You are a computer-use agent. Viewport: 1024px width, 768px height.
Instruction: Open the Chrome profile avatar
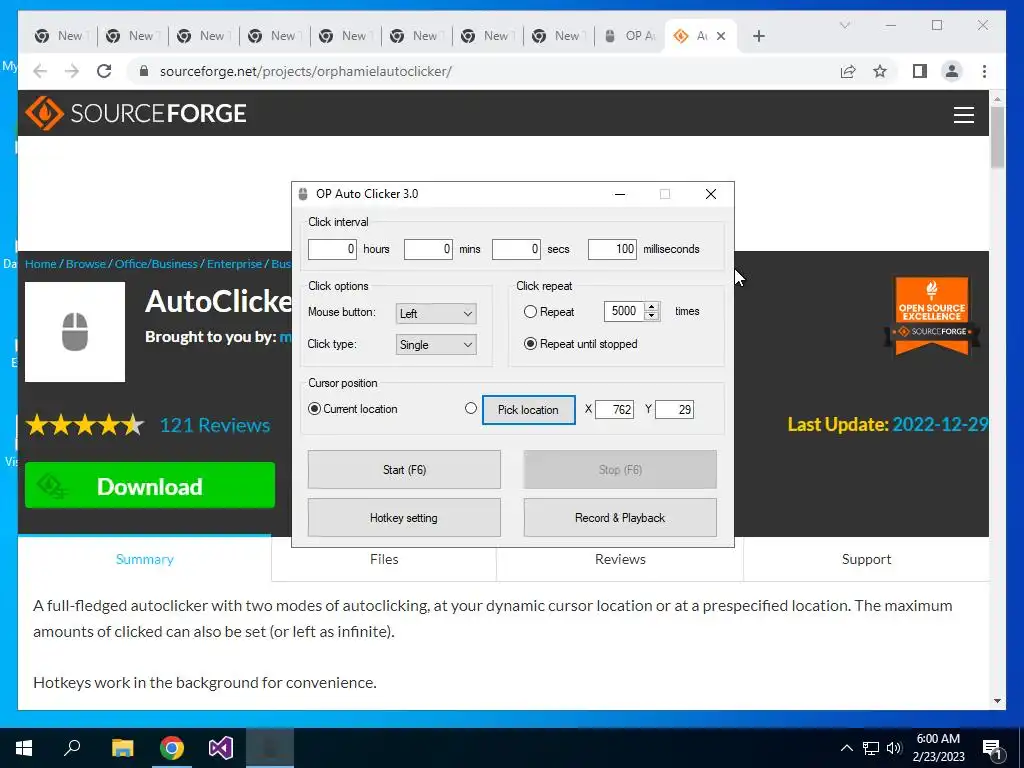tap(952, 71)
